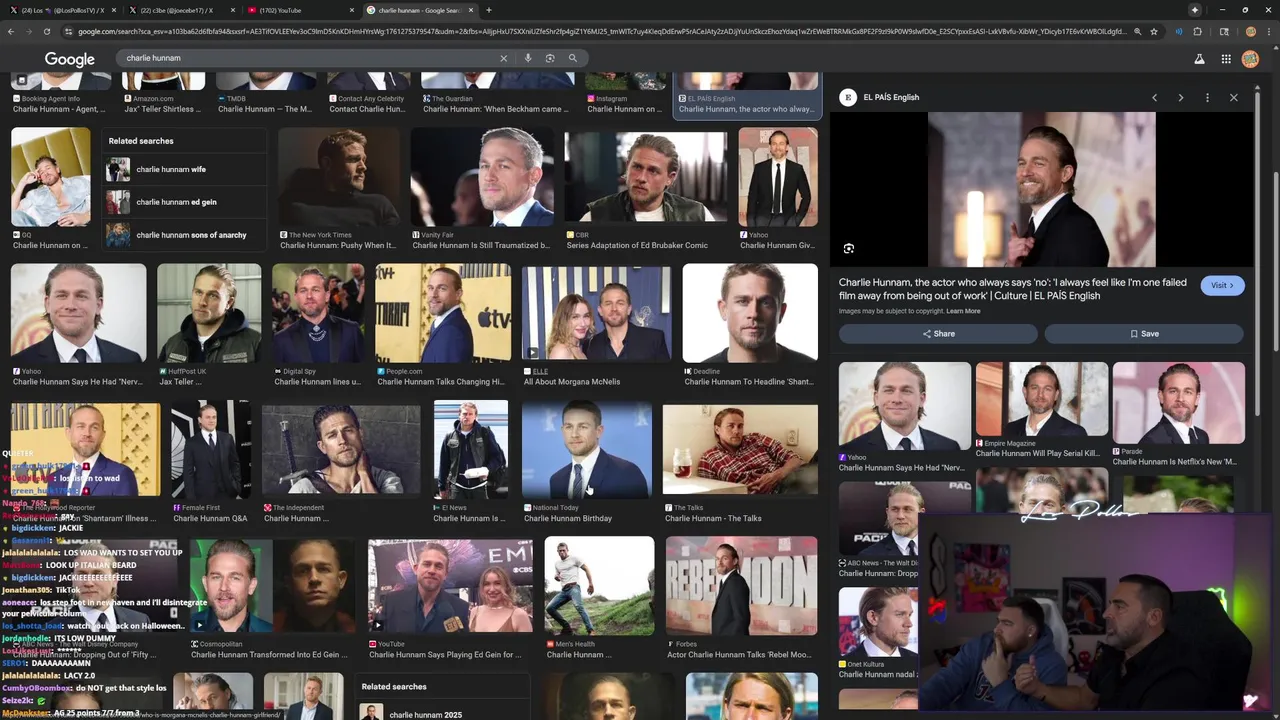Open People.com Talks Changing thumbnail
Viewport: 1280px width, 720px height.
click(x=443, y=313)
